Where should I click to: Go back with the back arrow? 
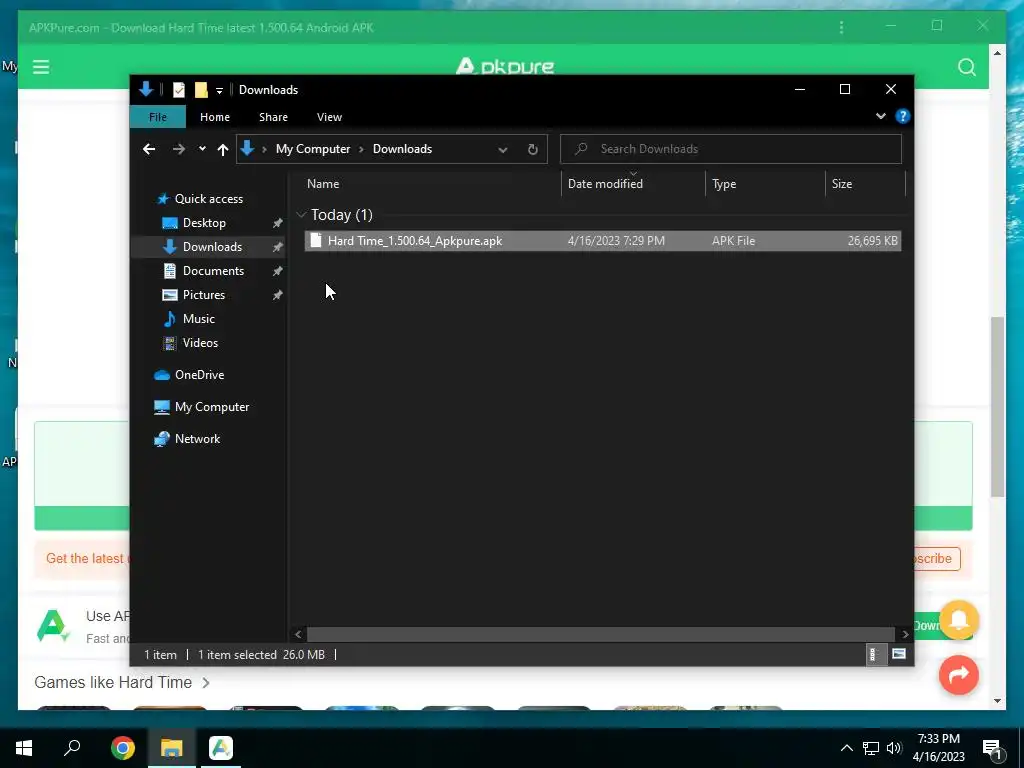tap(149, 149)
